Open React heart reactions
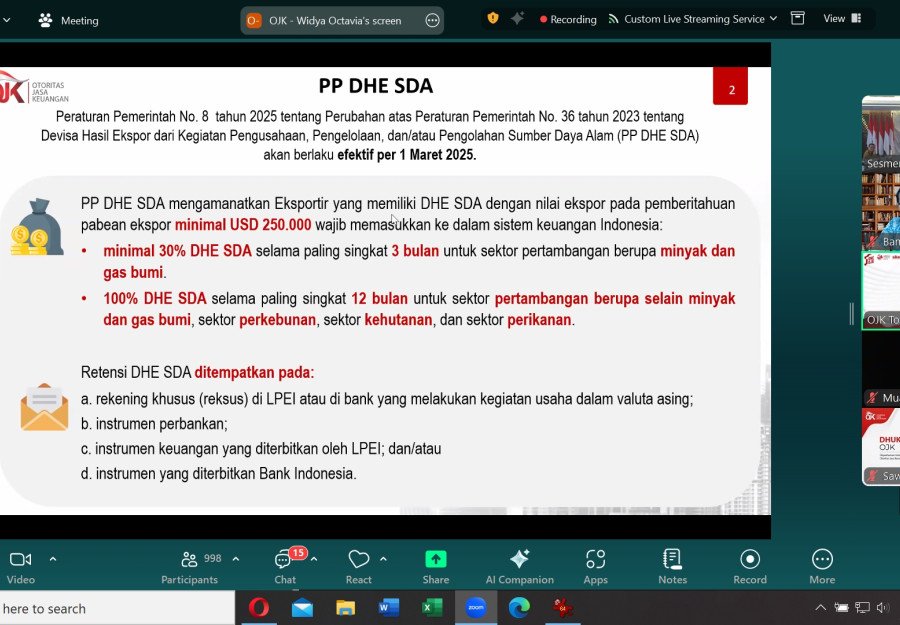 pyautogui.click(x=359, y=566)
